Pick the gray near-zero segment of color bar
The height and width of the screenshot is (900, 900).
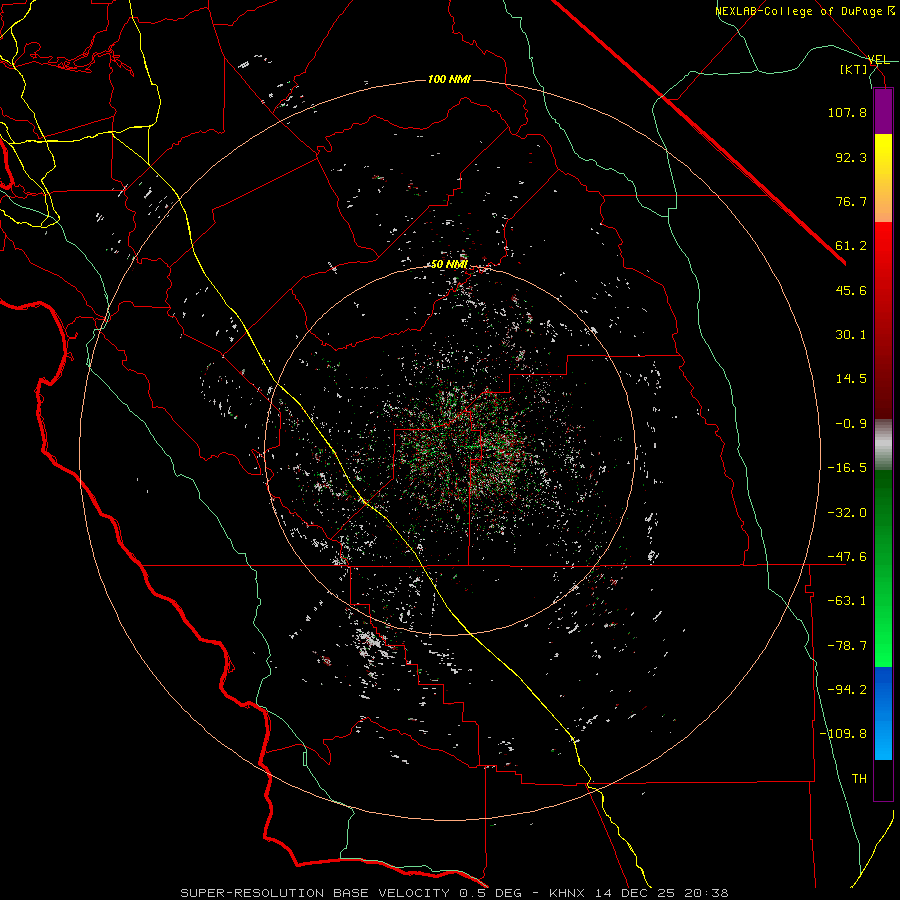[x=883, y=445]
